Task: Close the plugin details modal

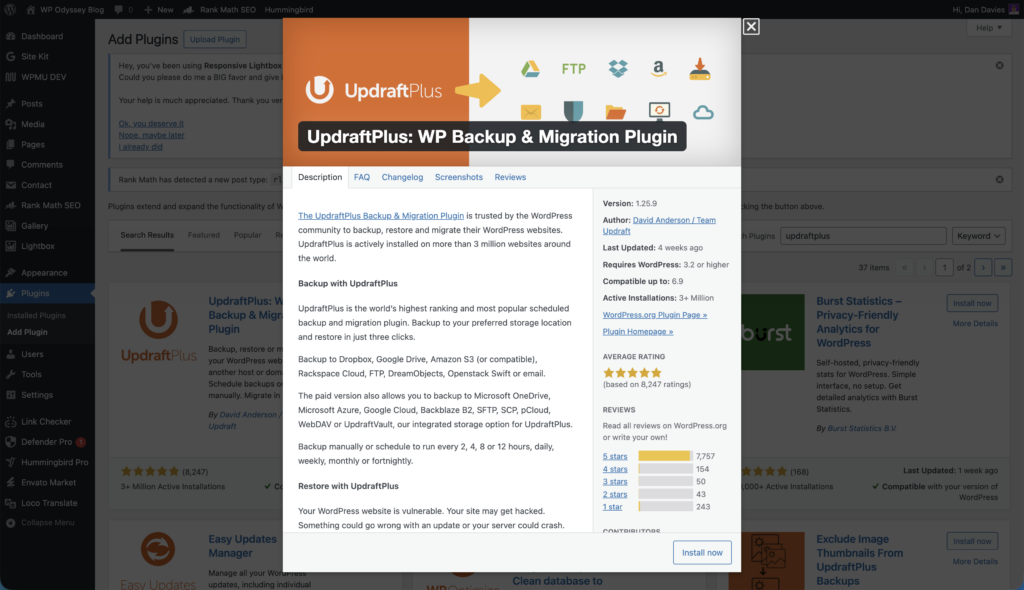Action: (751, 27)
